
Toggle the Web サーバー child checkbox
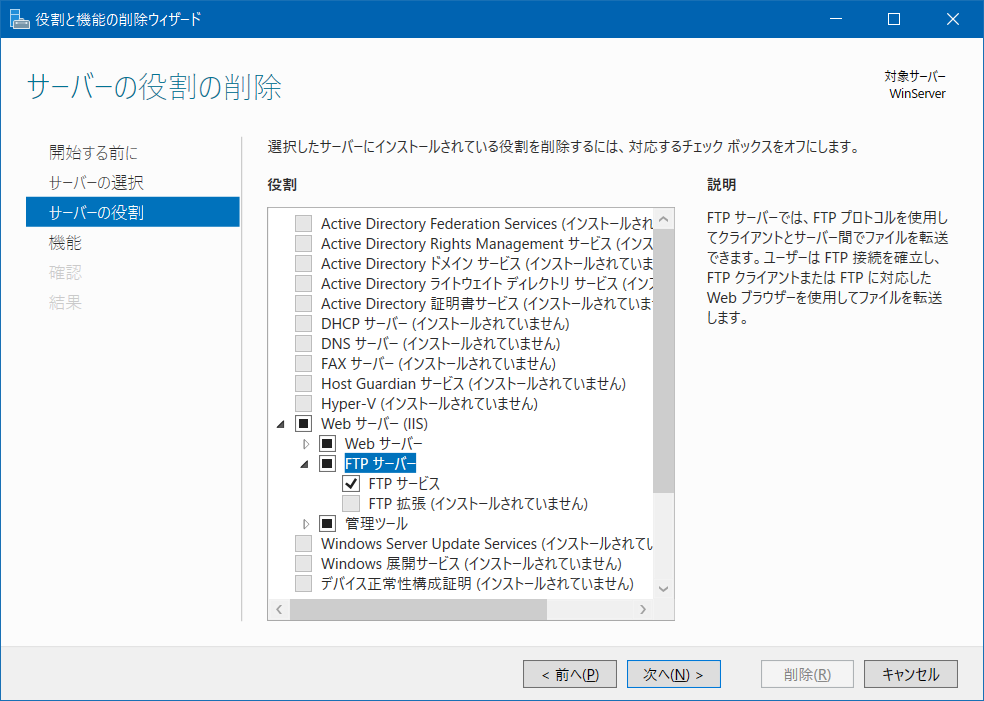click(327, 444)
